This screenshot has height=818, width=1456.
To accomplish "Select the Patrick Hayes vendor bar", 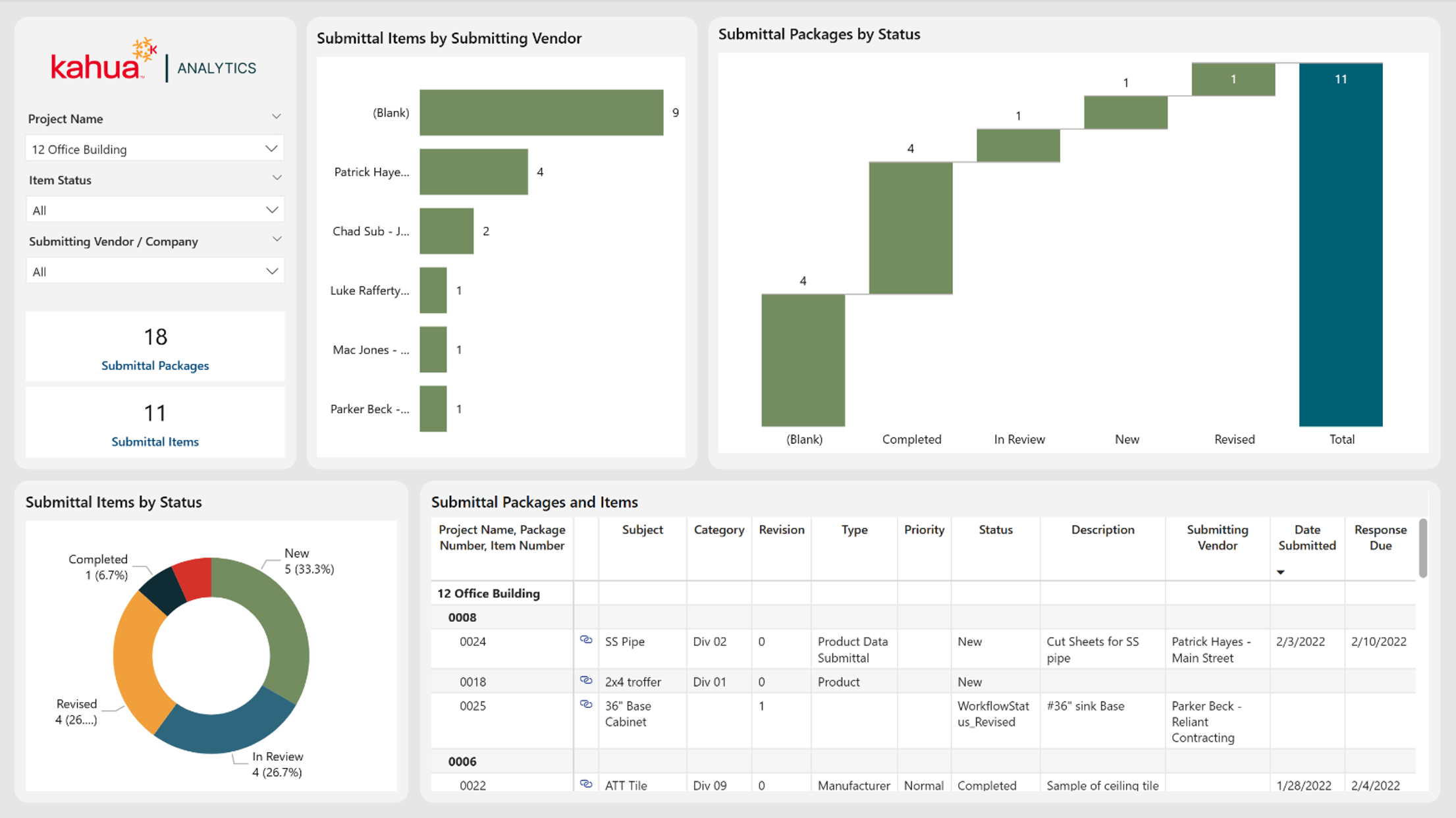I will [x=473, y=172].
